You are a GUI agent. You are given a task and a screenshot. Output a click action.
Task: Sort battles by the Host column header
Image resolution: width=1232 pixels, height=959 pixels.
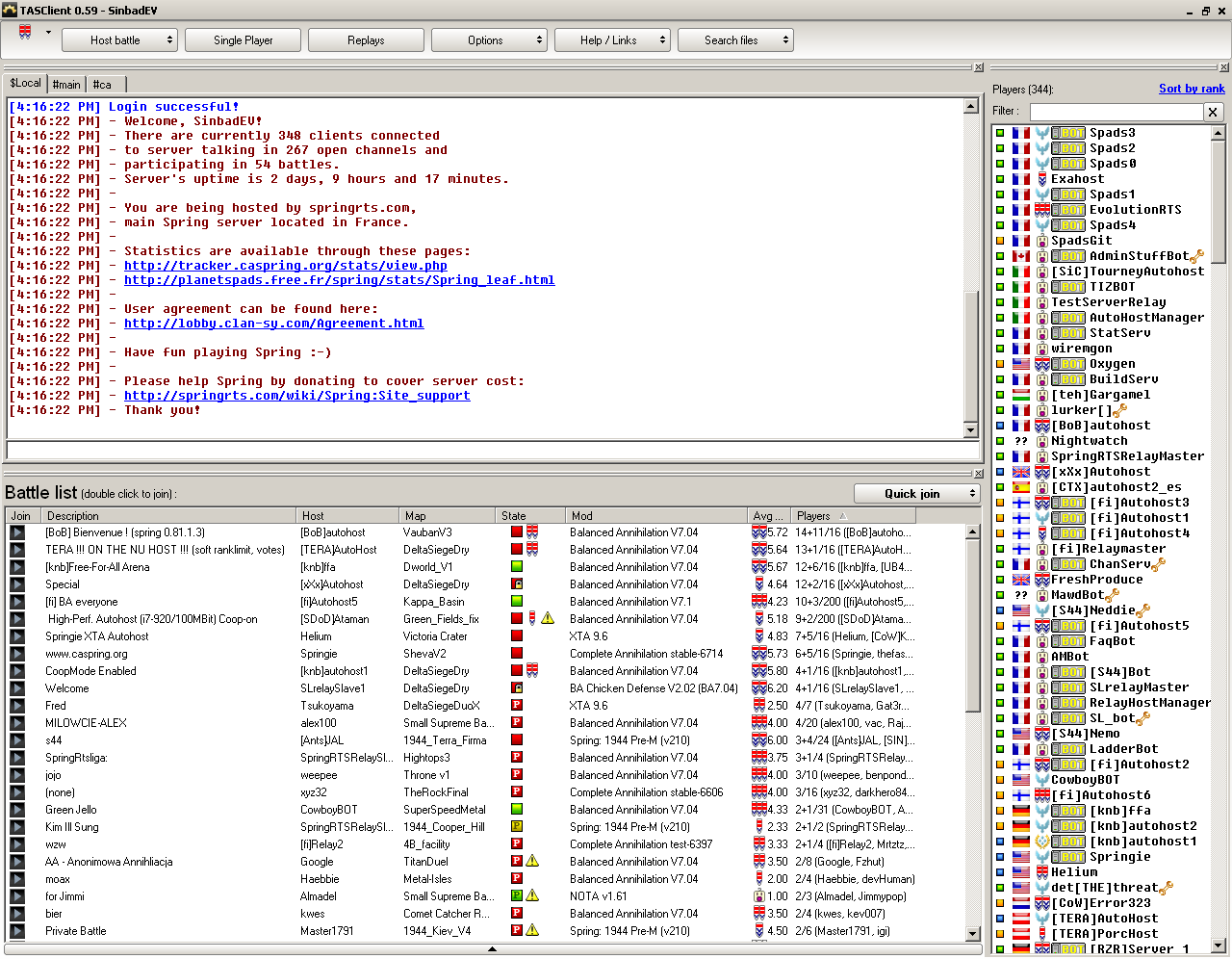pyautogui.click(x=347, y=515)
